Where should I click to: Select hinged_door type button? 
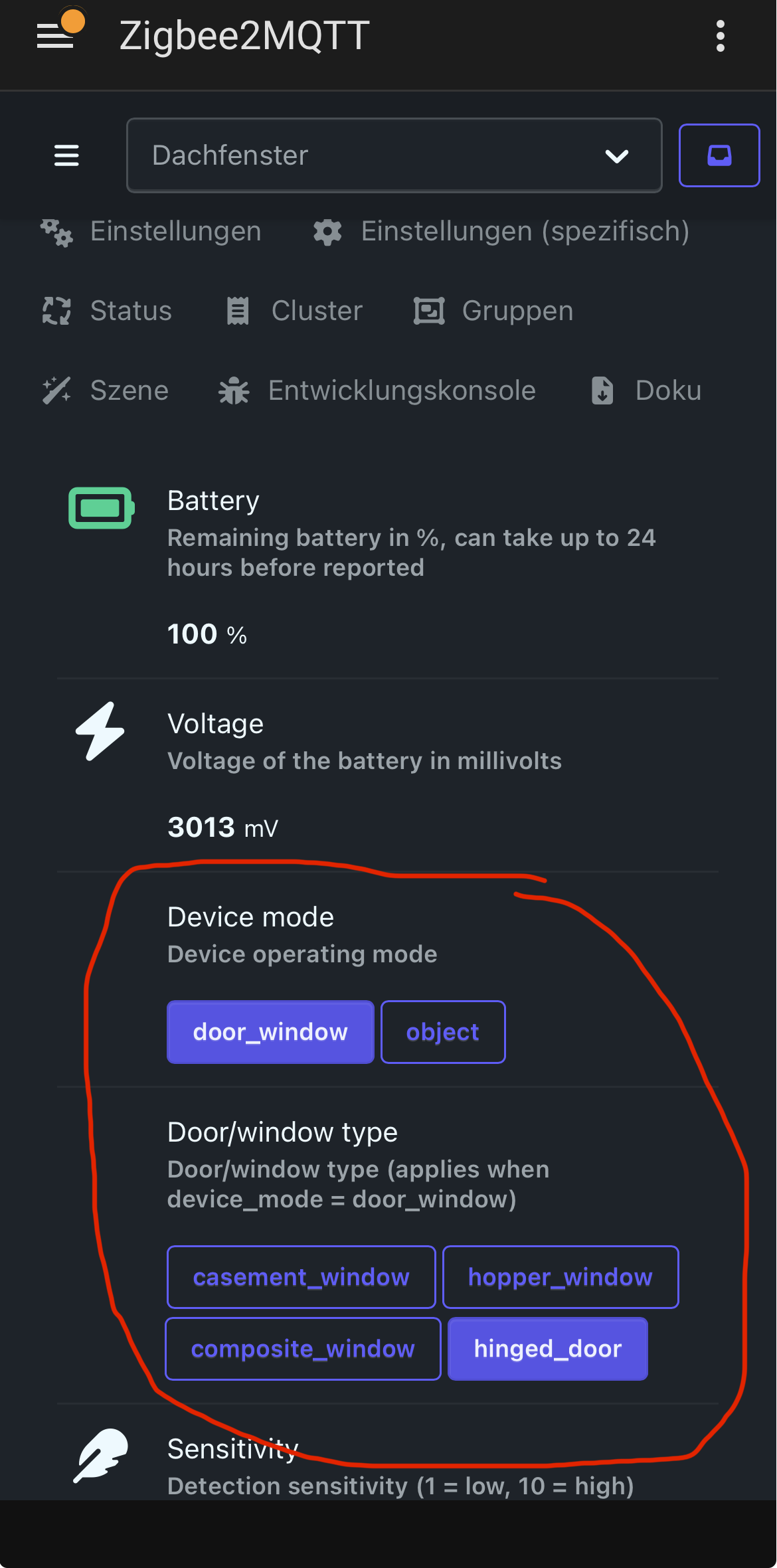pos(548,1349)
